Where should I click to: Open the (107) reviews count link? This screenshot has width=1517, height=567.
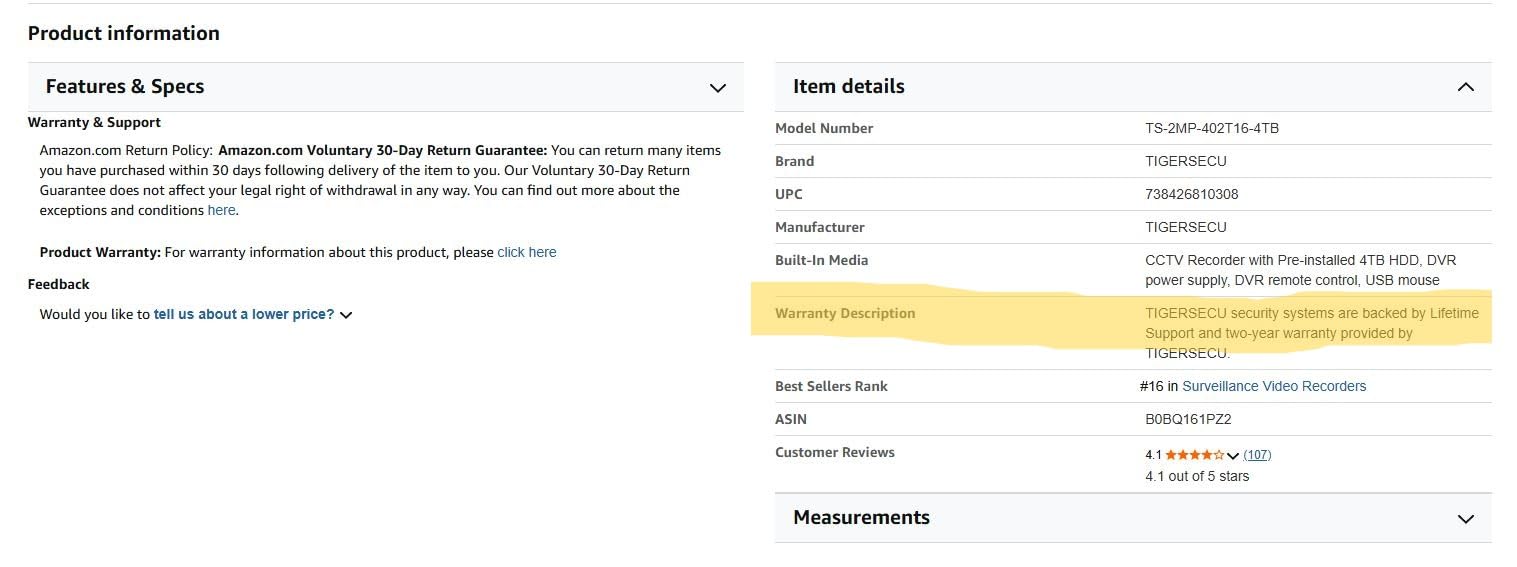(x=1257, y=454)
